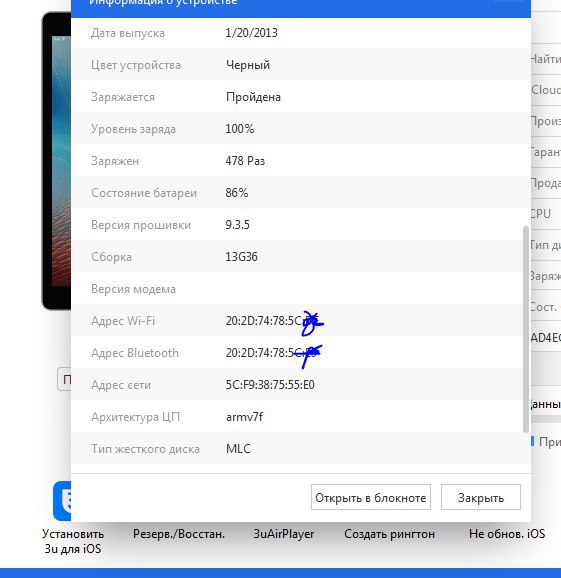Click the device info vertical scrollbar thumb

pos(526,329)
